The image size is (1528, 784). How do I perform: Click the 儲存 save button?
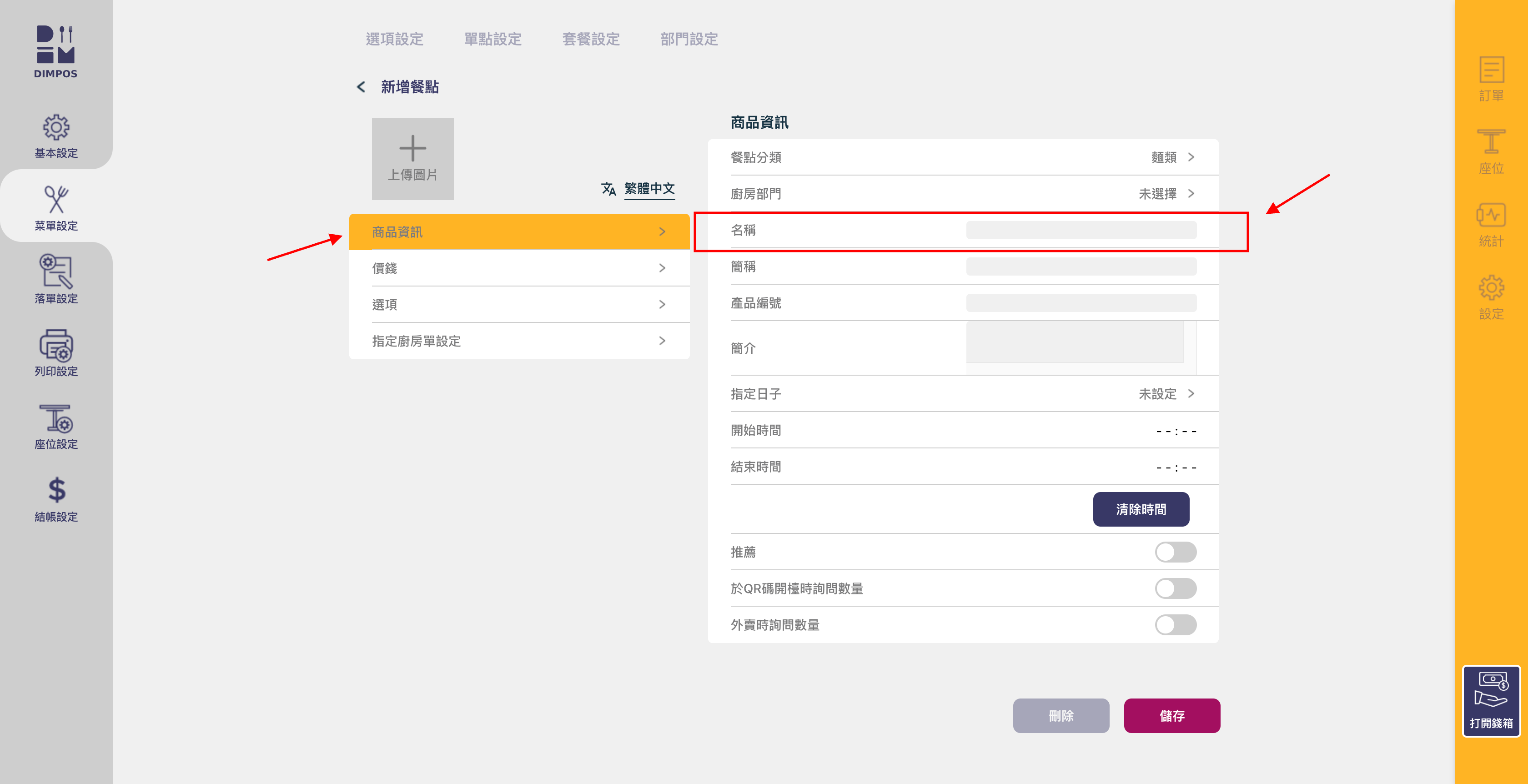pos(1171,716)
